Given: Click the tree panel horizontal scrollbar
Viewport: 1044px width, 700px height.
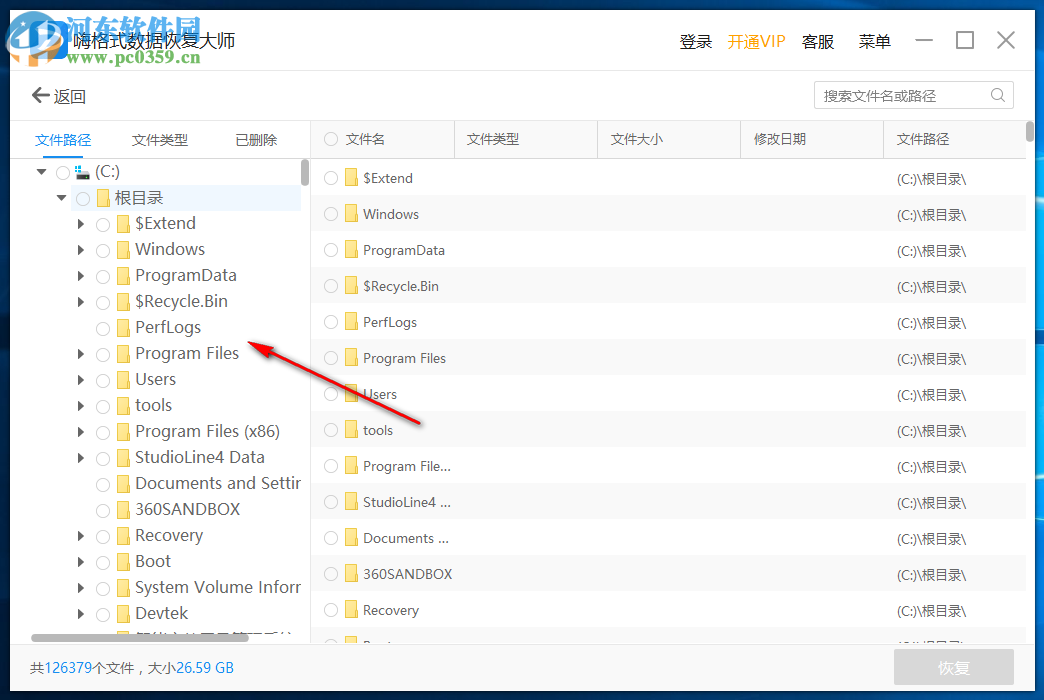Looking at the screenshot, I should (140, 638).
